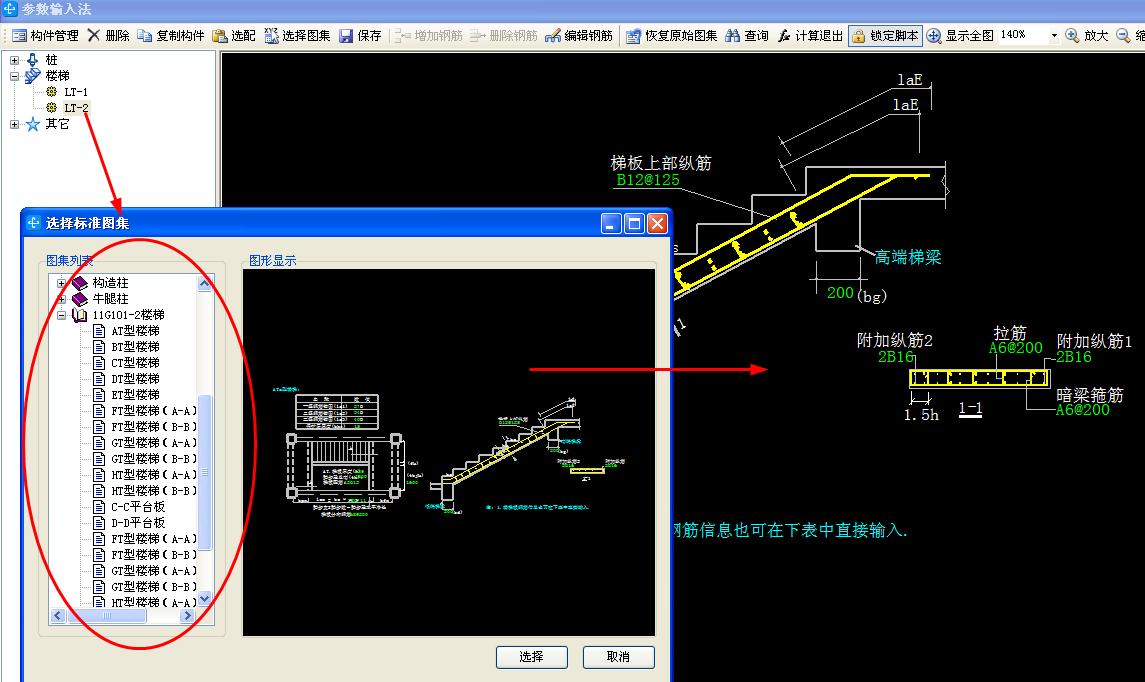This screenshot has width=1145, height=682.
Task: Click the atlas list scroll-right arrow
Action: (x=188, y=616)
